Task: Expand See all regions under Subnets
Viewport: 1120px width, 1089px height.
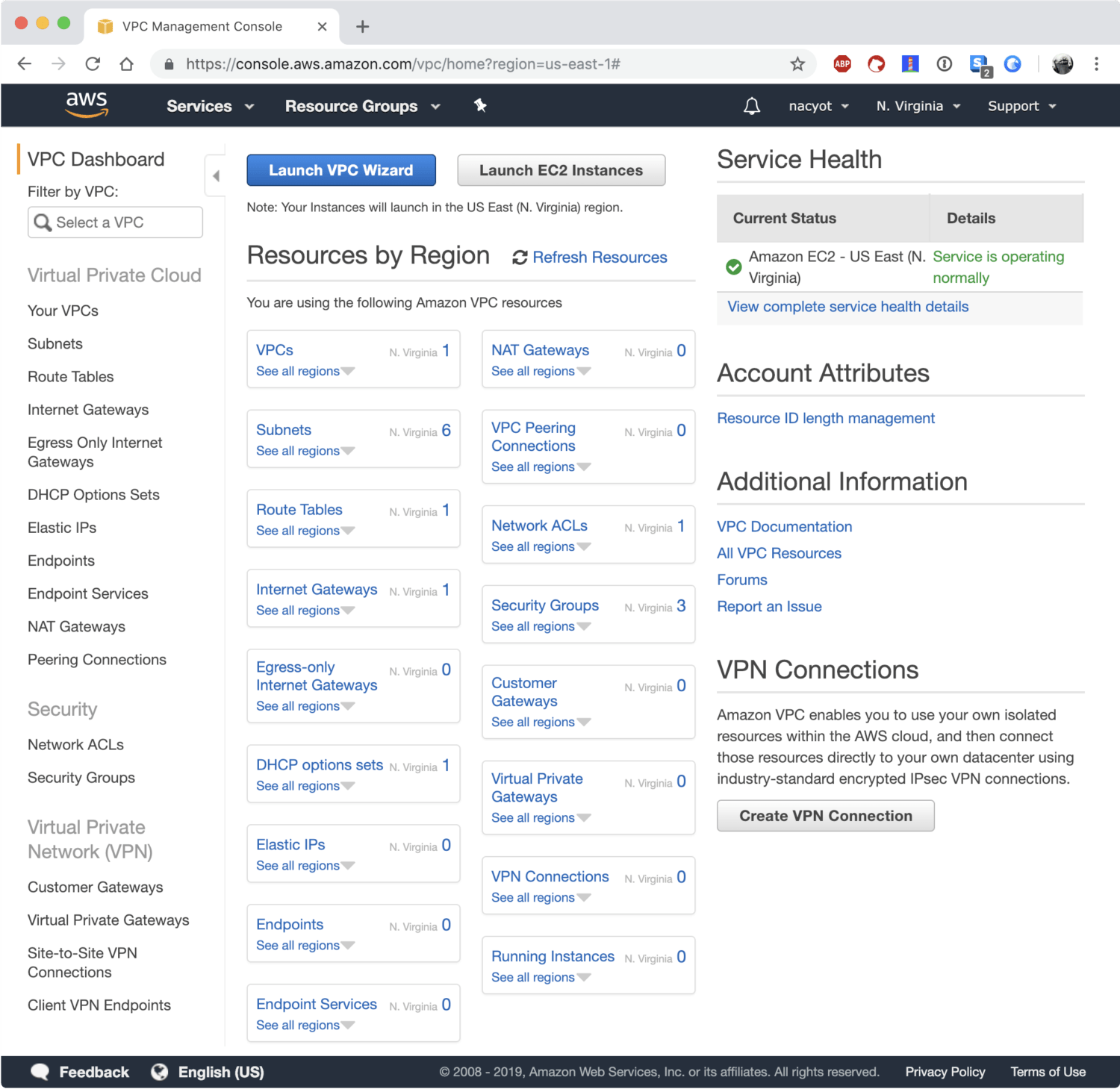Action: point(305,451)
